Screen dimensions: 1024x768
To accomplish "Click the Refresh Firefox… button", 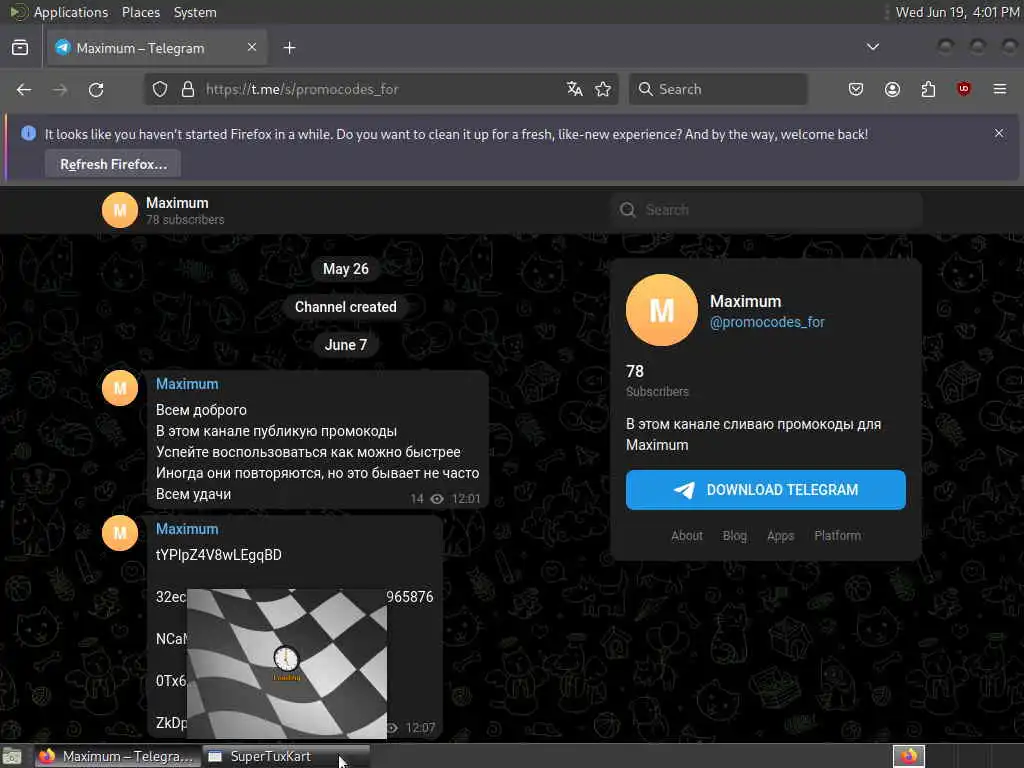I will pos(113,164).
